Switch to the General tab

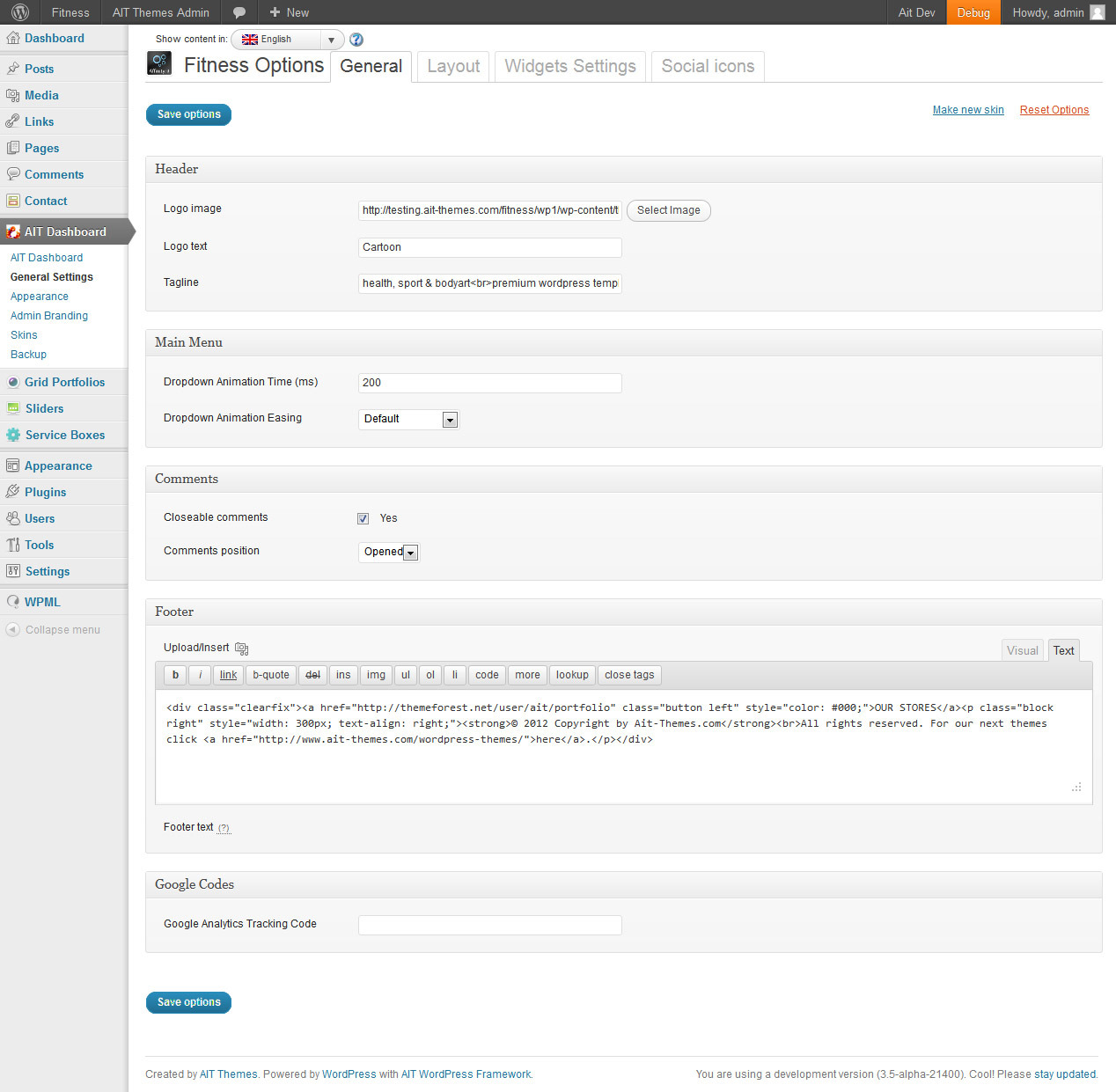[371, 66]
